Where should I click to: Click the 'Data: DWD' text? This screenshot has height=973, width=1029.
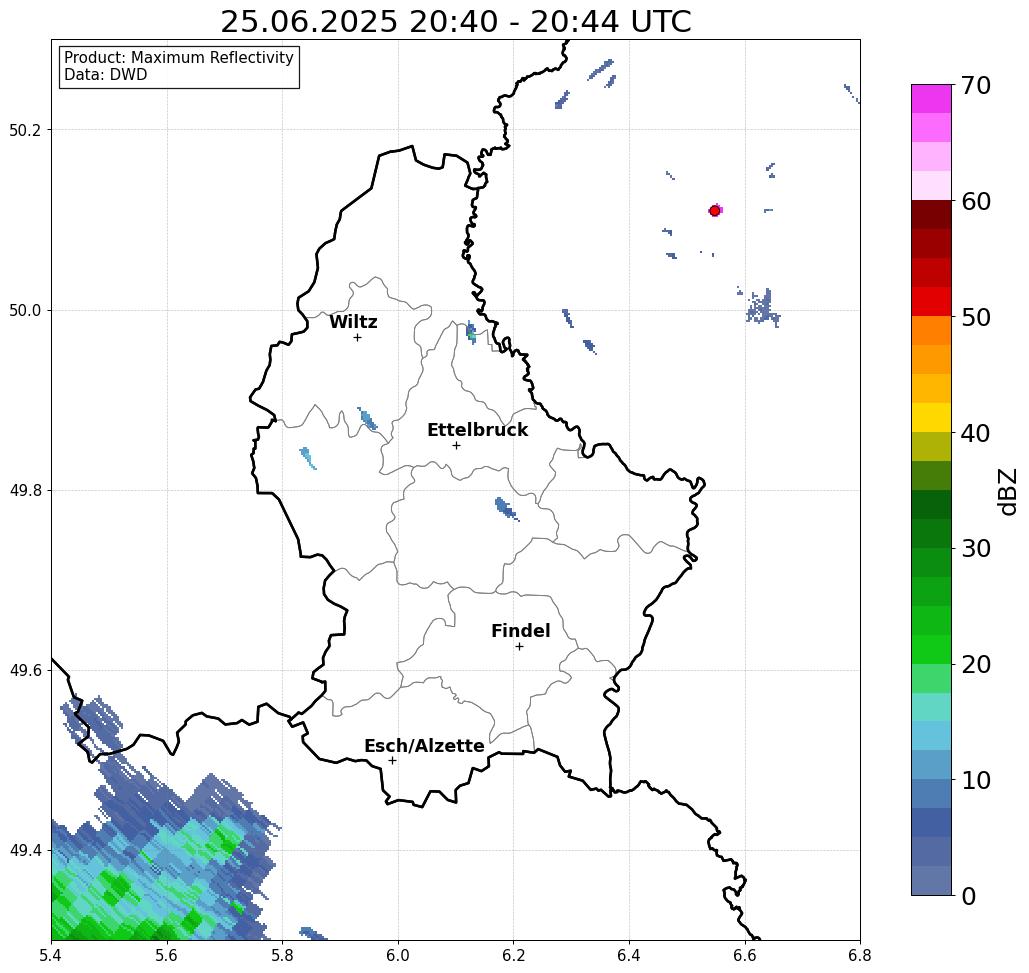[x=106, y=75]
